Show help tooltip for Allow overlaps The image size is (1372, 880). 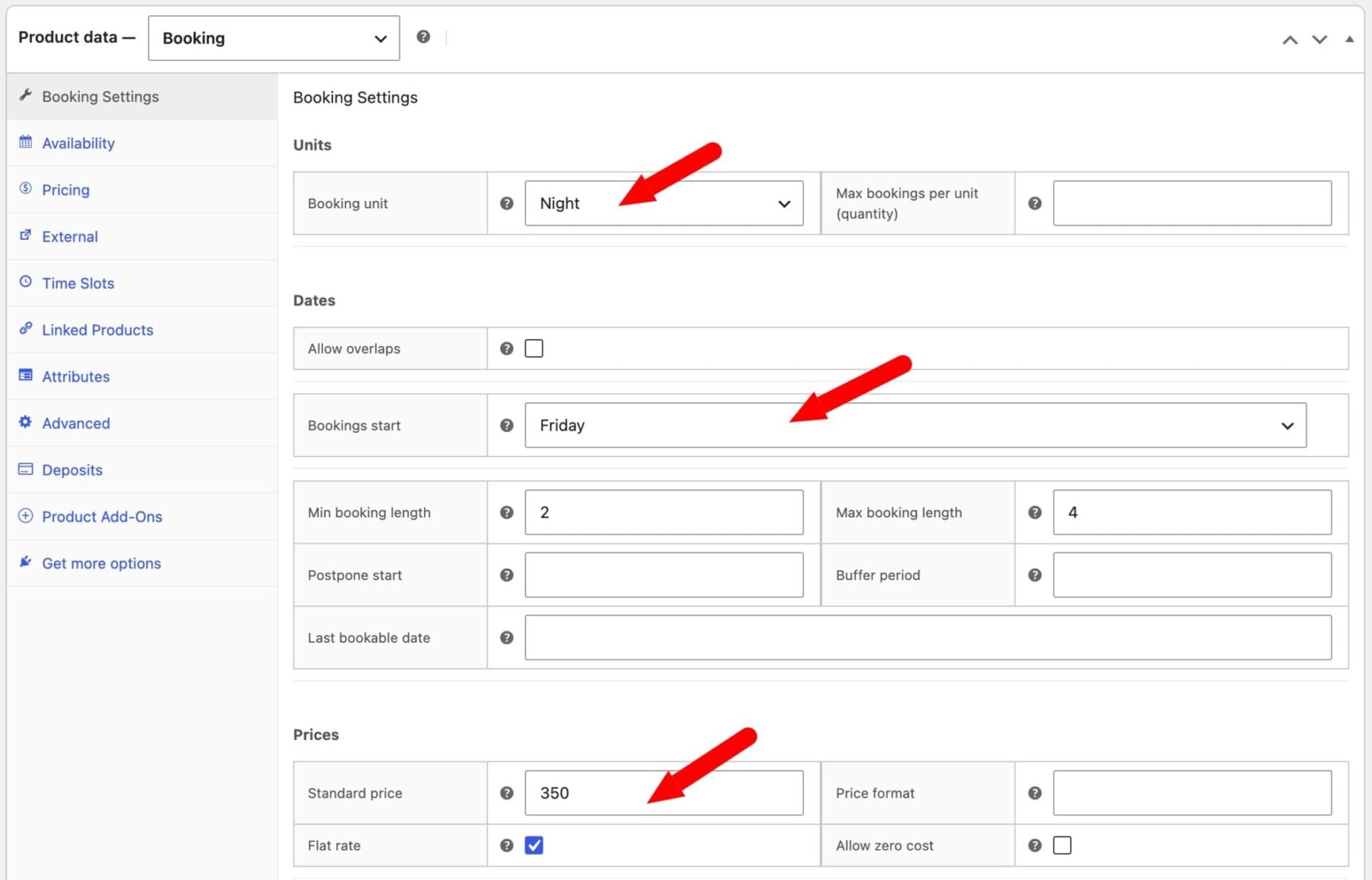[x=506, y=348]
